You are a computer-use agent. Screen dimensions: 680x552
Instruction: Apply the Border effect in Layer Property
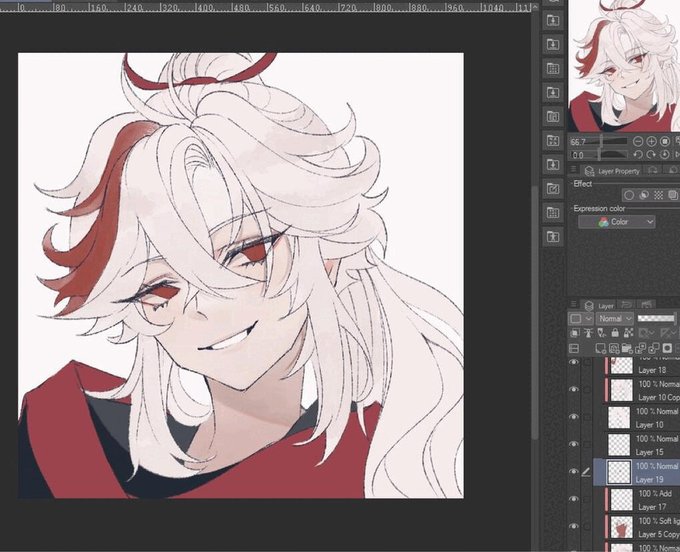629,195
